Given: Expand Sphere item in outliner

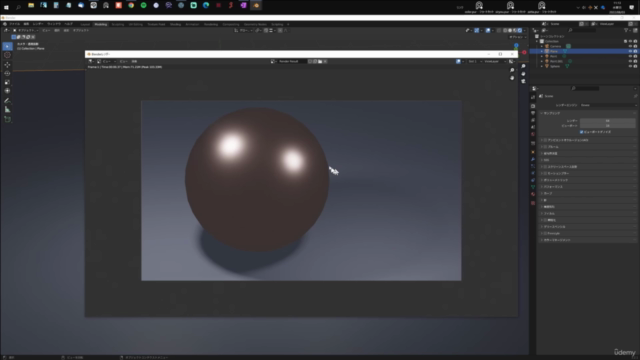Looking at the screenshot, I should pos(542,66).
